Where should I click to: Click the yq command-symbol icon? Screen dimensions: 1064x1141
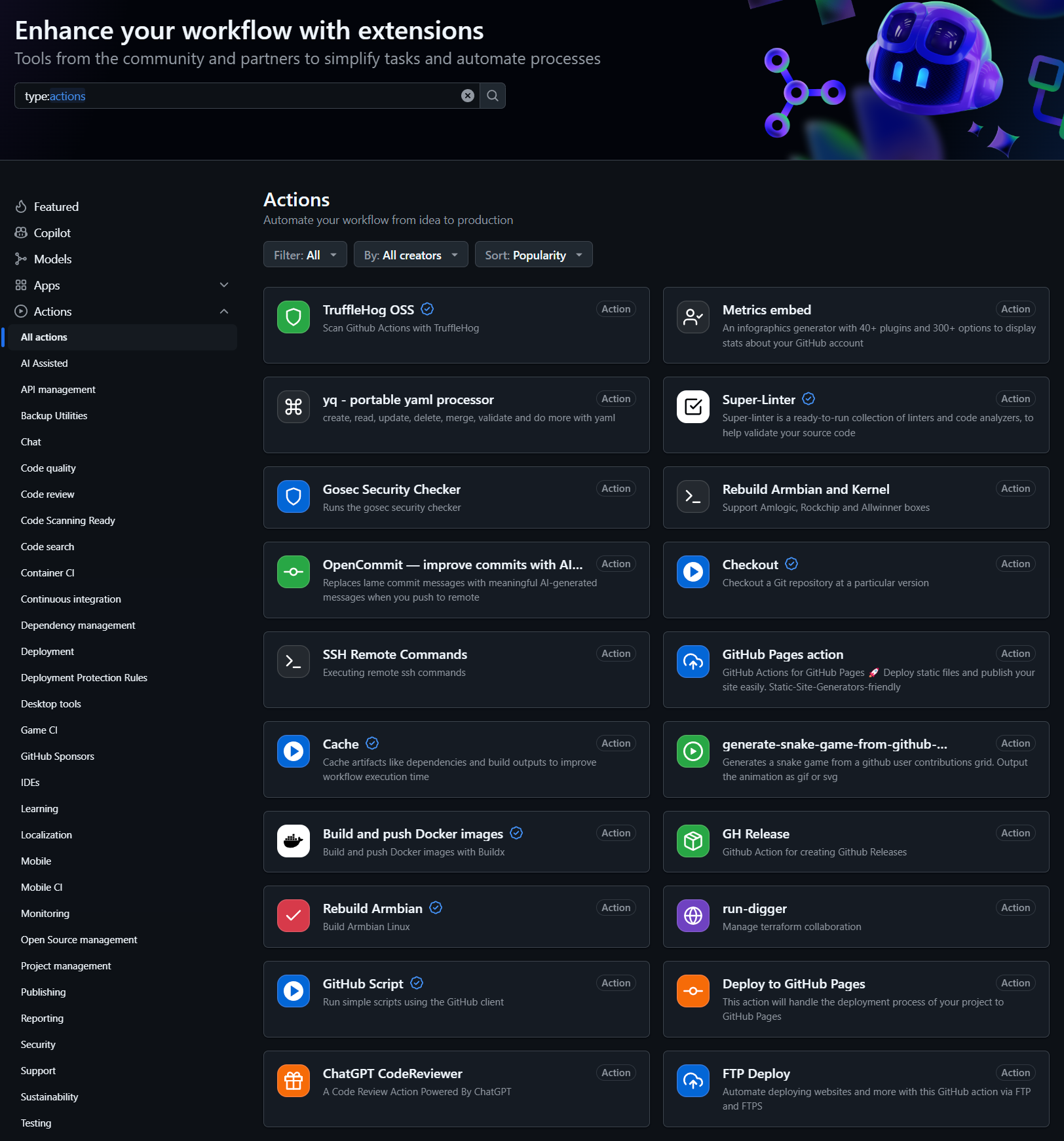pos(294,407)
